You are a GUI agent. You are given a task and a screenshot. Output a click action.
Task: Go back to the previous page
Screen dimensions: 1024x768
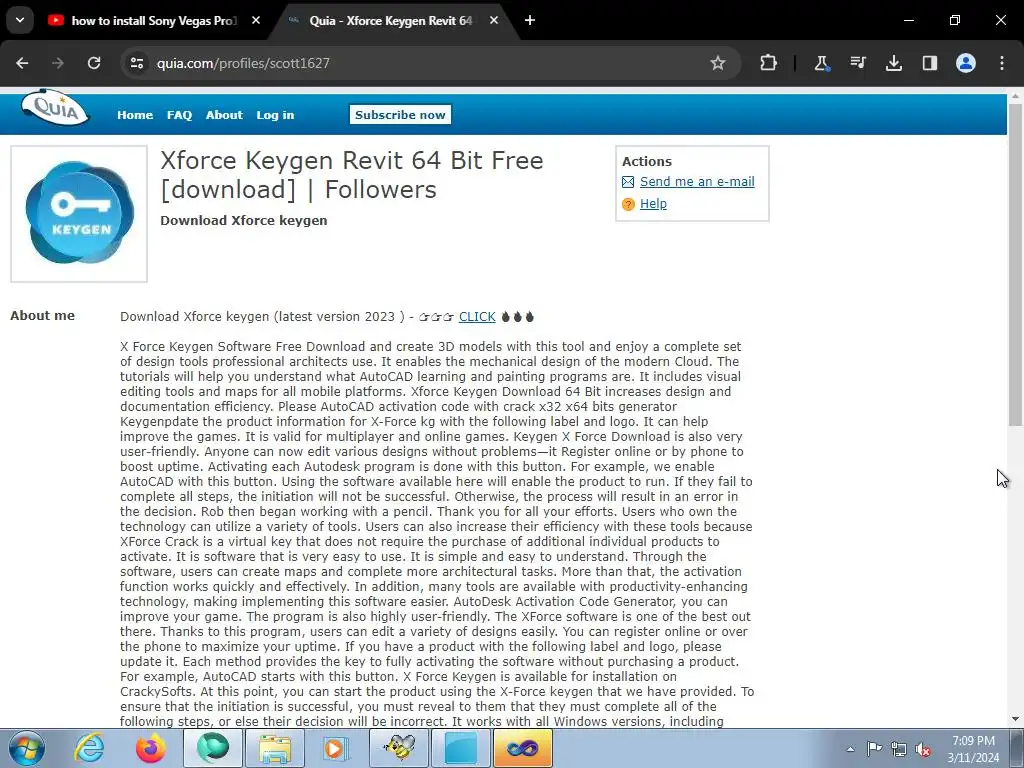point(22,63)
